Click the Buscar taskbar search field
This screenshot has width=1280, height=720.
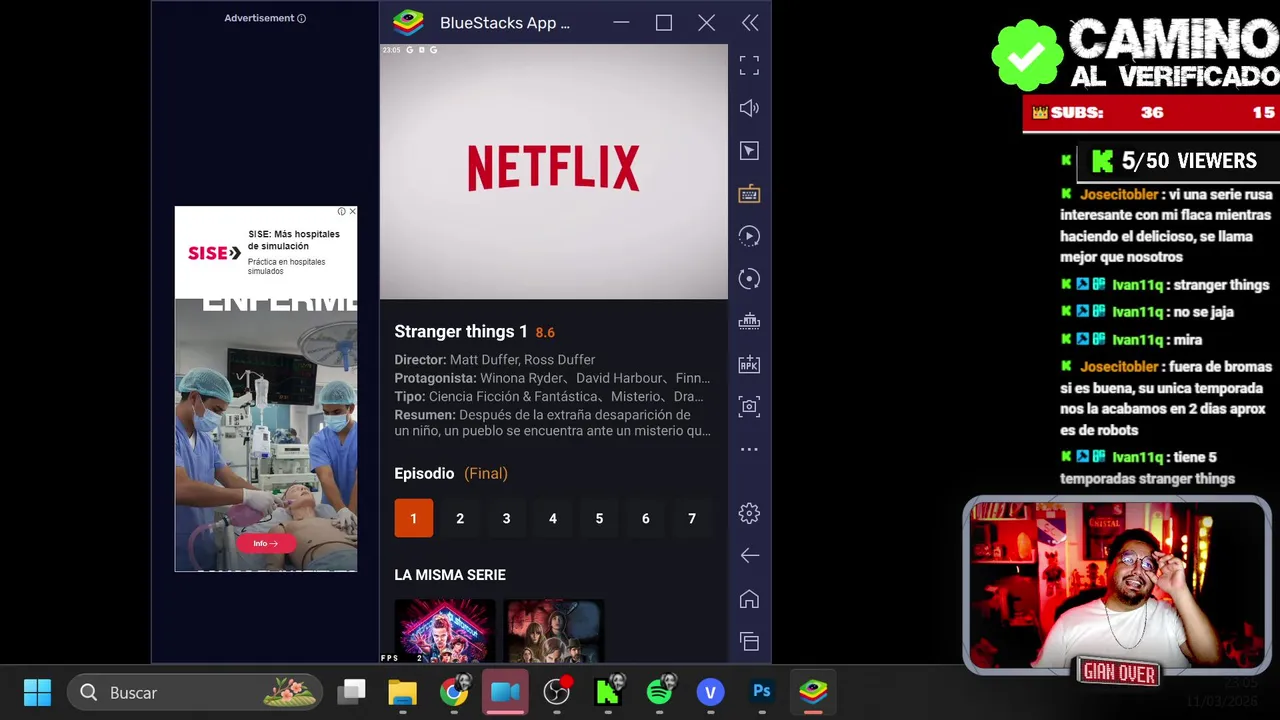pyautogui.click(x=195, y=692)
